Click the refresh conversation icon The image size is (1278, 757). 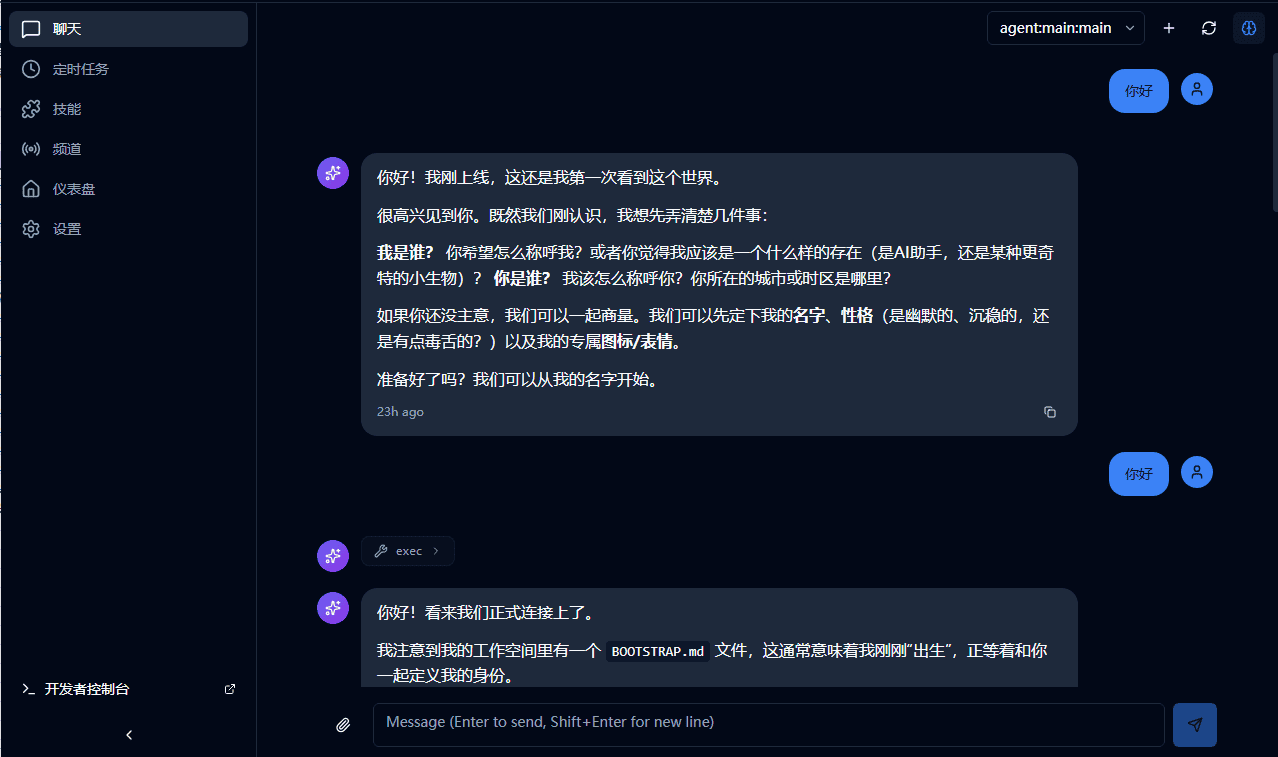point(1208,28)
